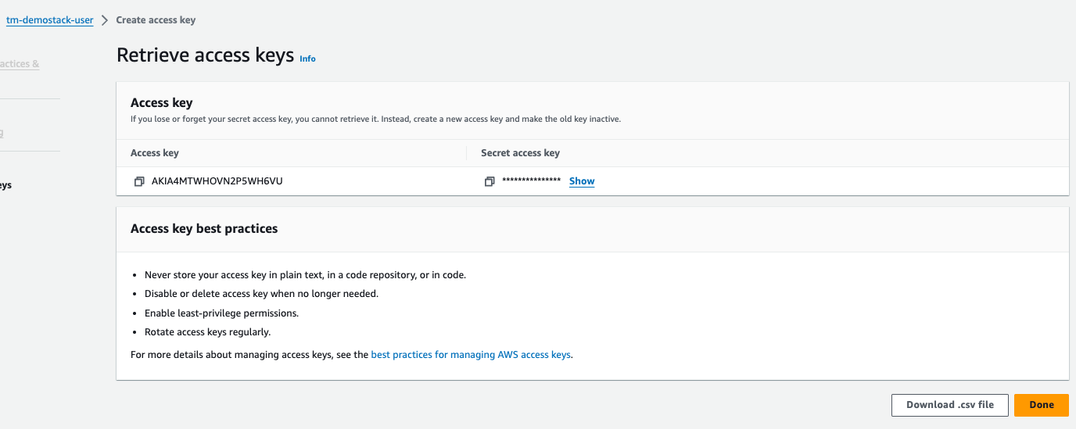Select the AKIA4MTWHOVN2P5WH6VU access key text

(x=217, y=181)
